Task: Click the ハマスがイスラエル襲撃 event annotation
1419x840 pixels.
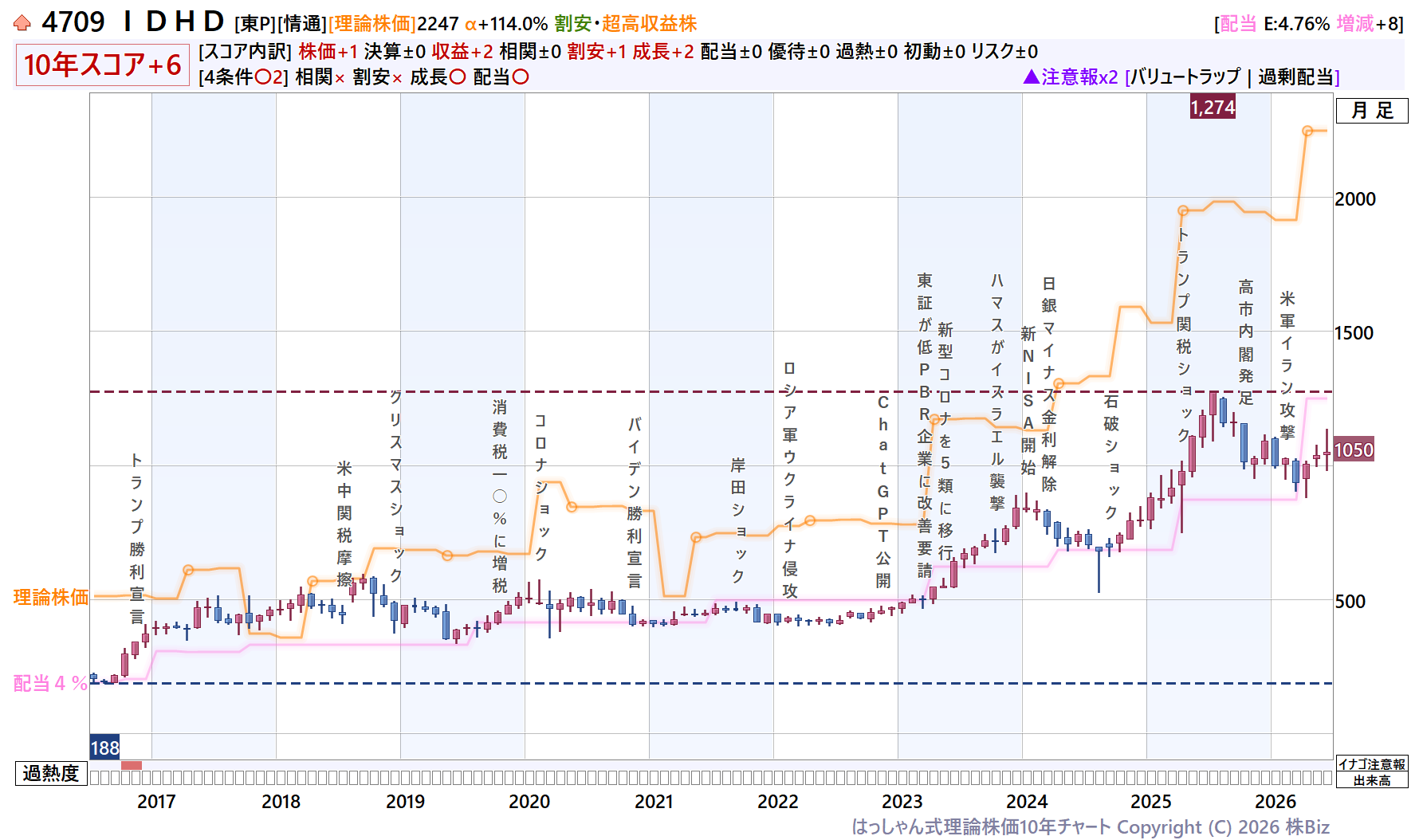Action: (x=997, y=392)
